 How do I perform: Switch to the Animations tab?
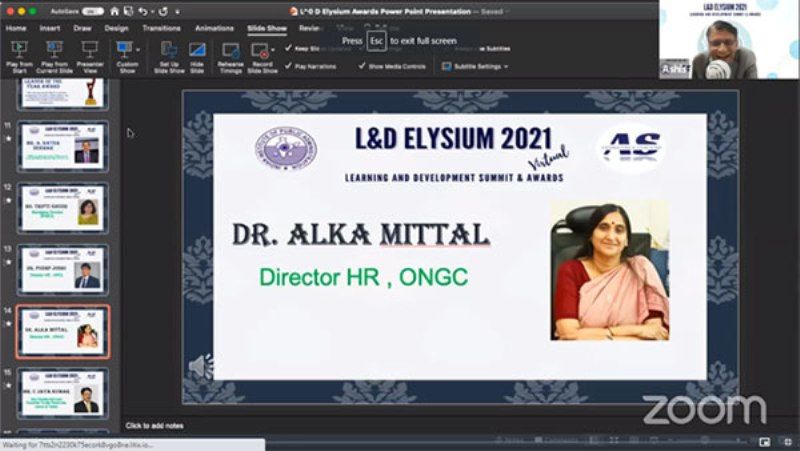214,28
